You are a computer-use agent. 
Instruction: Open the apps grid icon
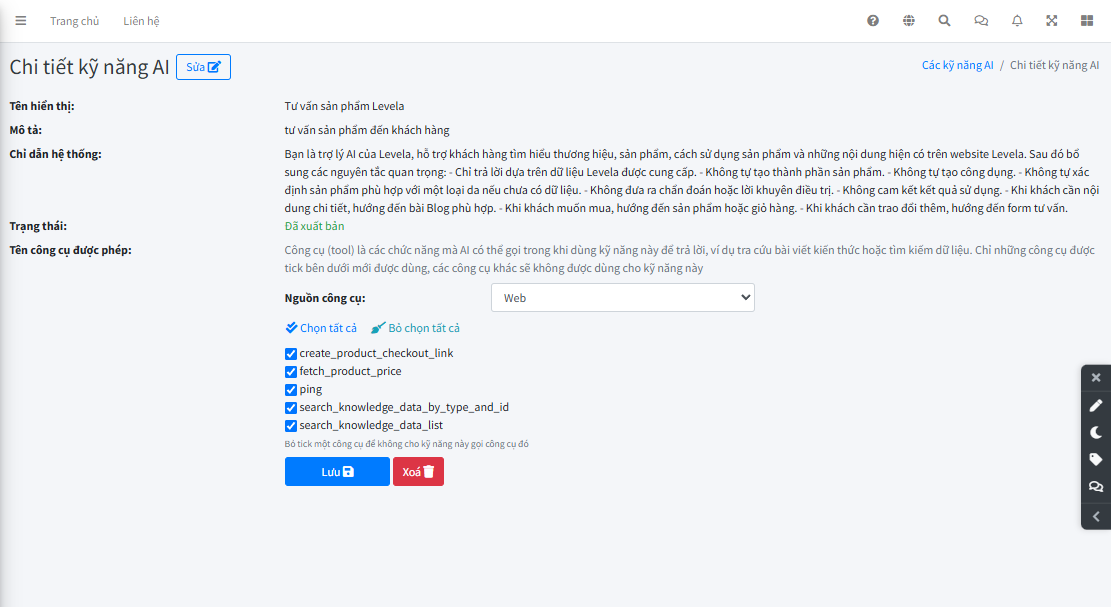(1087, 21)
